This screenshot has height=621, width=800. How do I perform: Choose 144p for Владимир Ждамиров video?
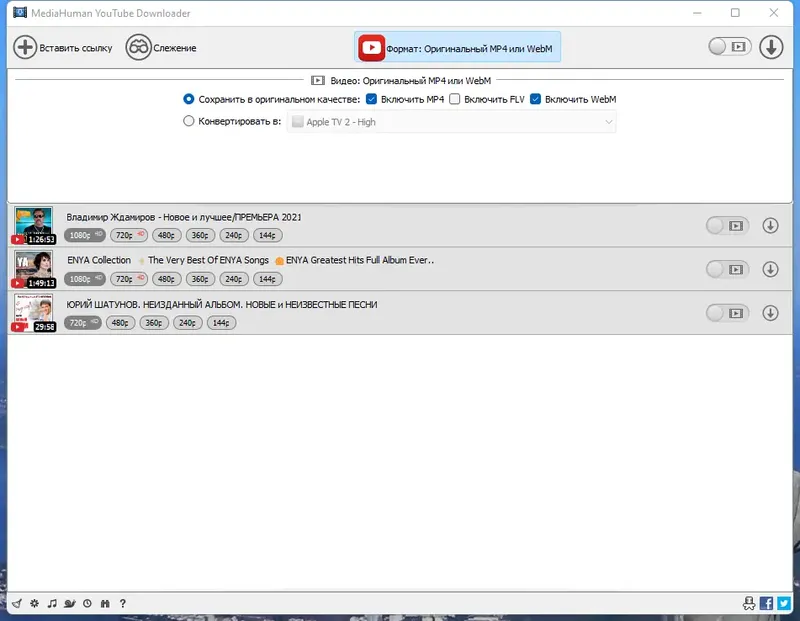tap(267, 235)
